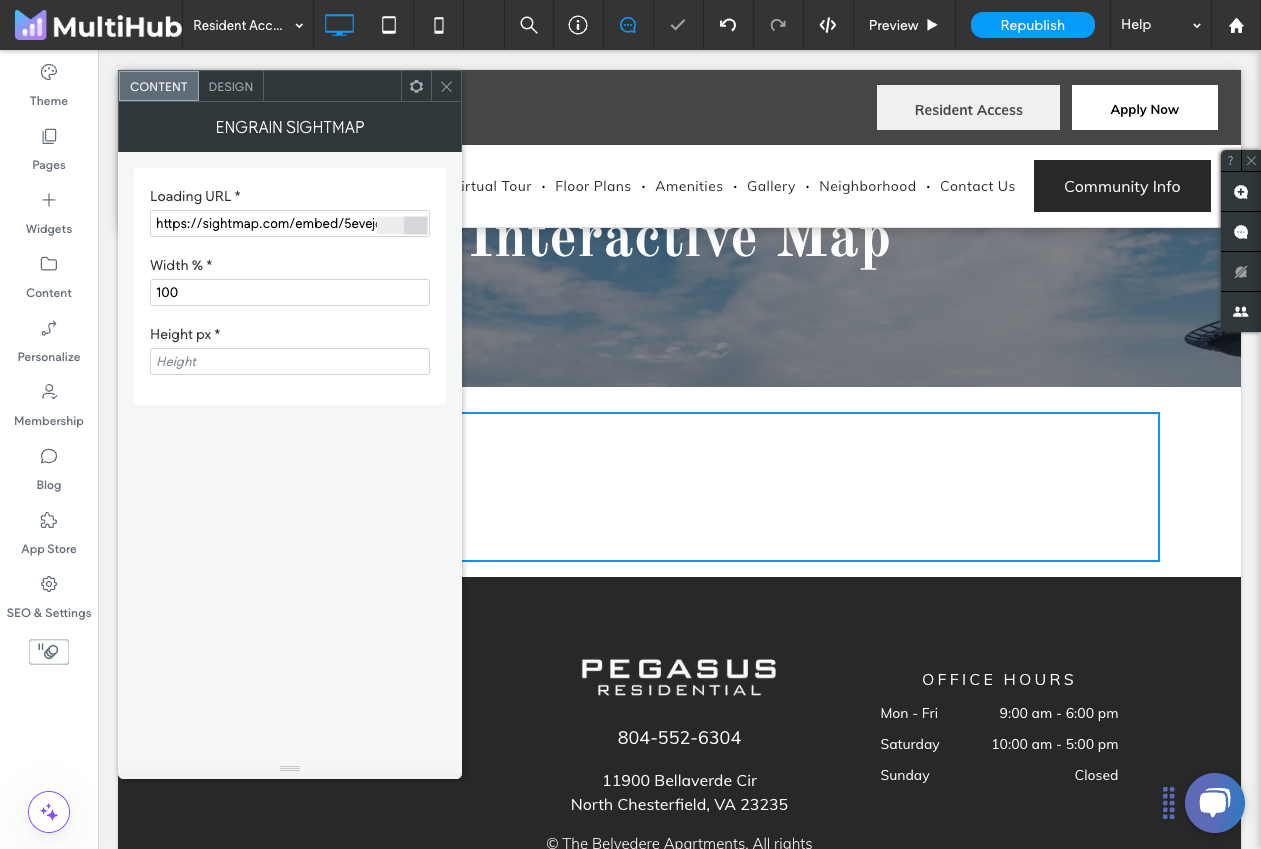Switch to the DESIGN tab
Viewport: 1261px width, 849px height.
tap(231, 86)
